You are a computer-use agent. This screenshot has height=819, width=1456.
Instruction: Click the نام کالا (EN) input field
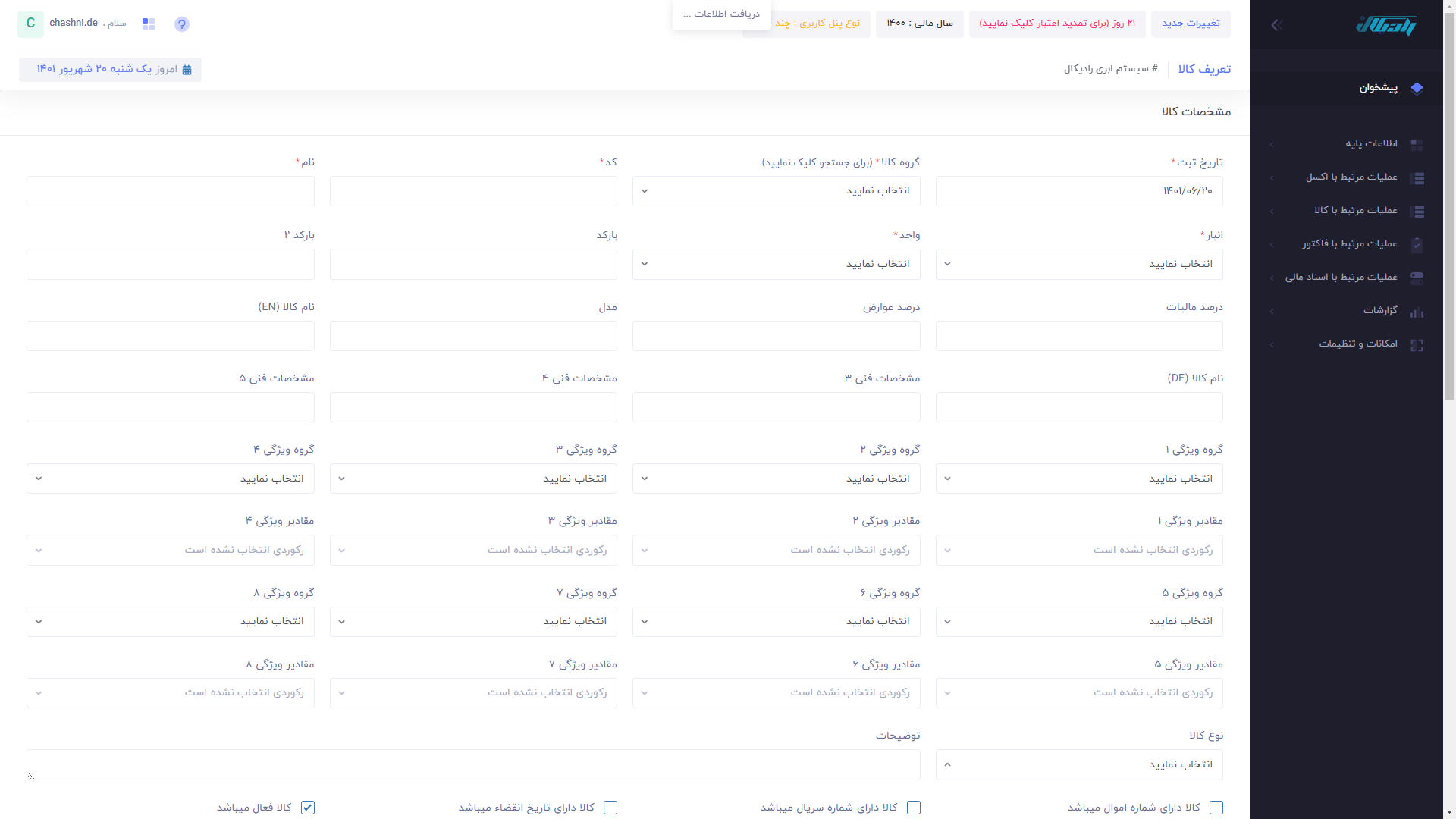click(x=171, y=336)
